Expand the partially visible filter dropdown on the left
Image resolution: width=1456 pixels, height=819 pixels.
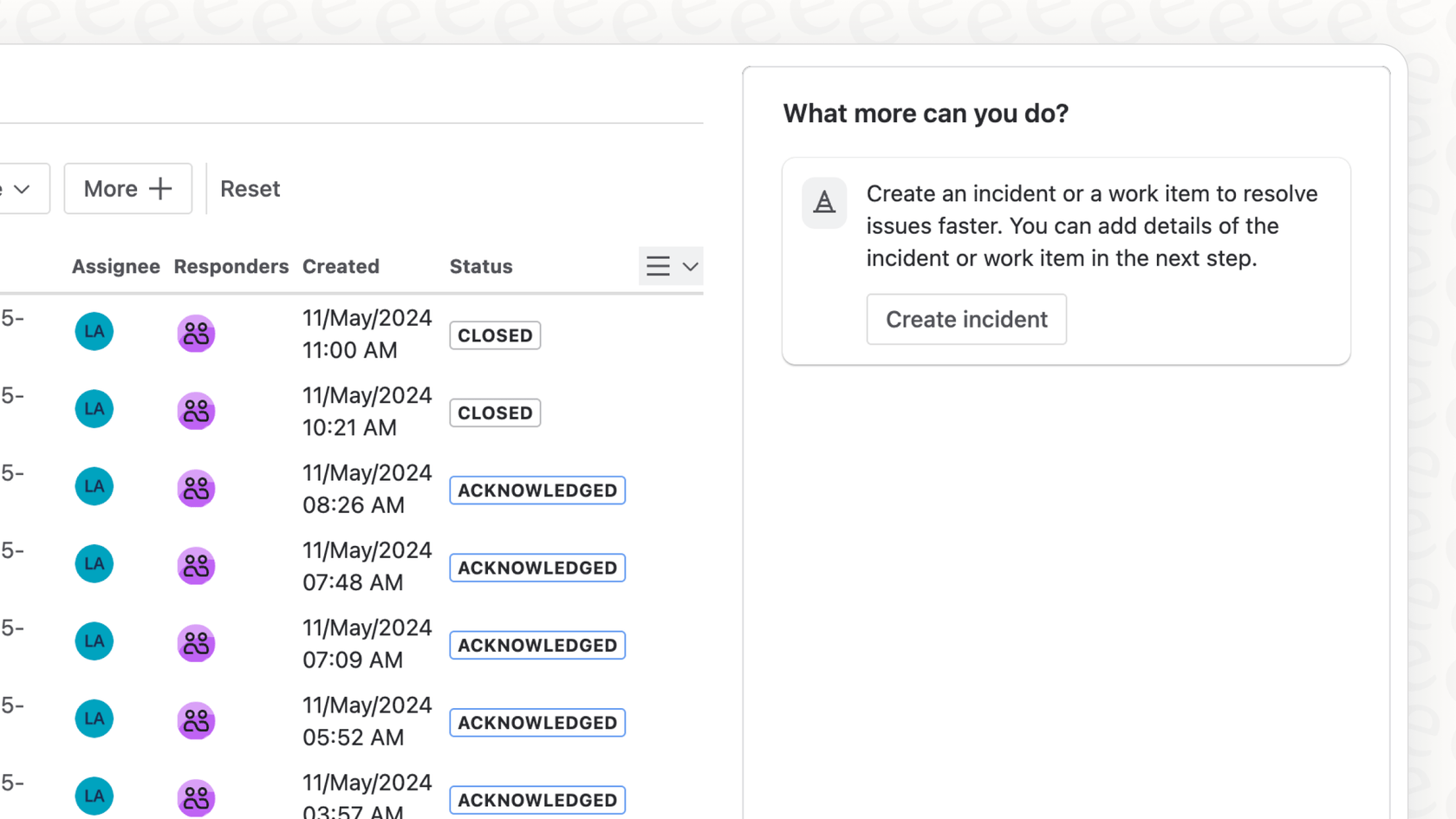[x=22, y=188]
